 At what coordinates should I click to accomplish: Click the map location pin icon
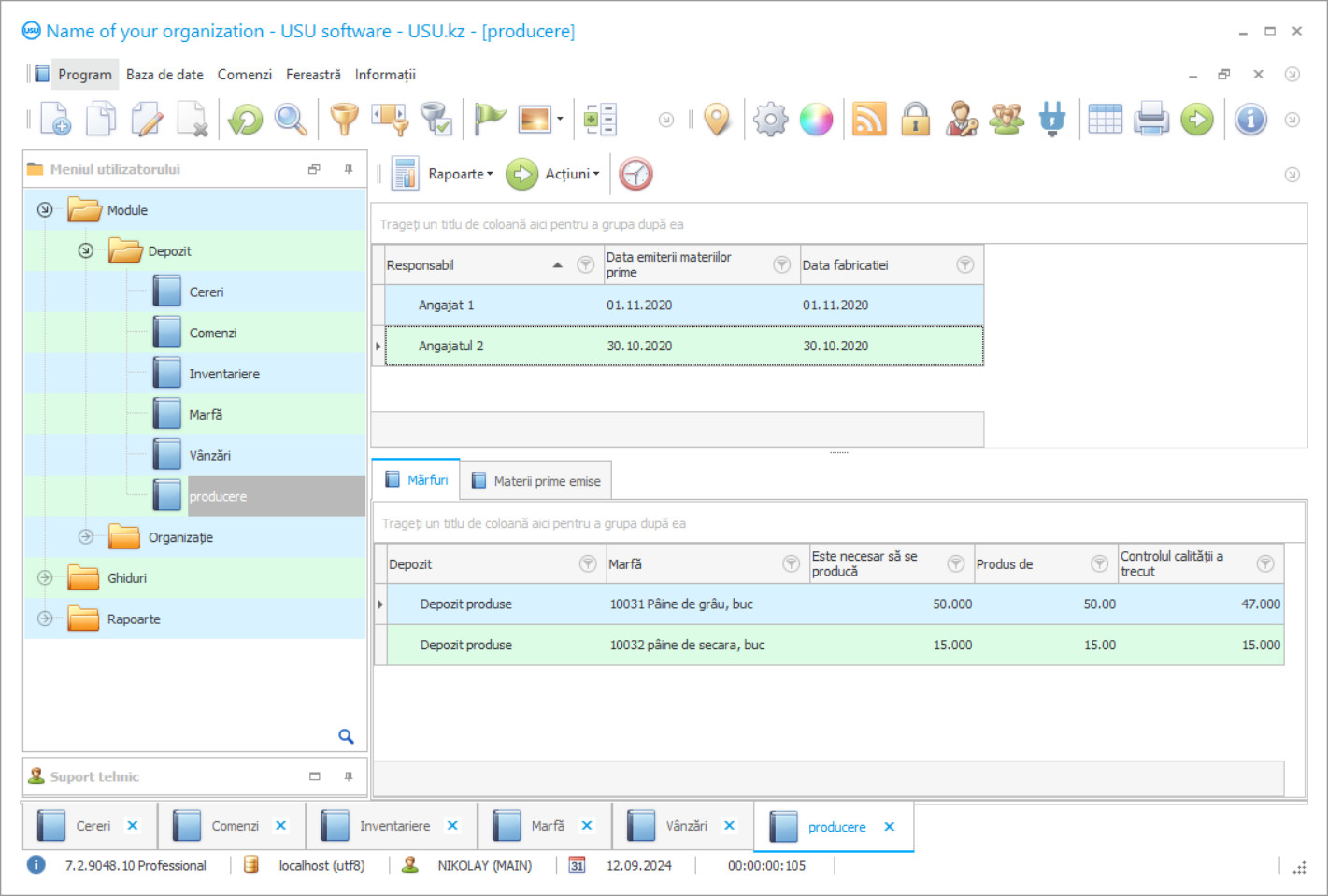coord(717,120)
